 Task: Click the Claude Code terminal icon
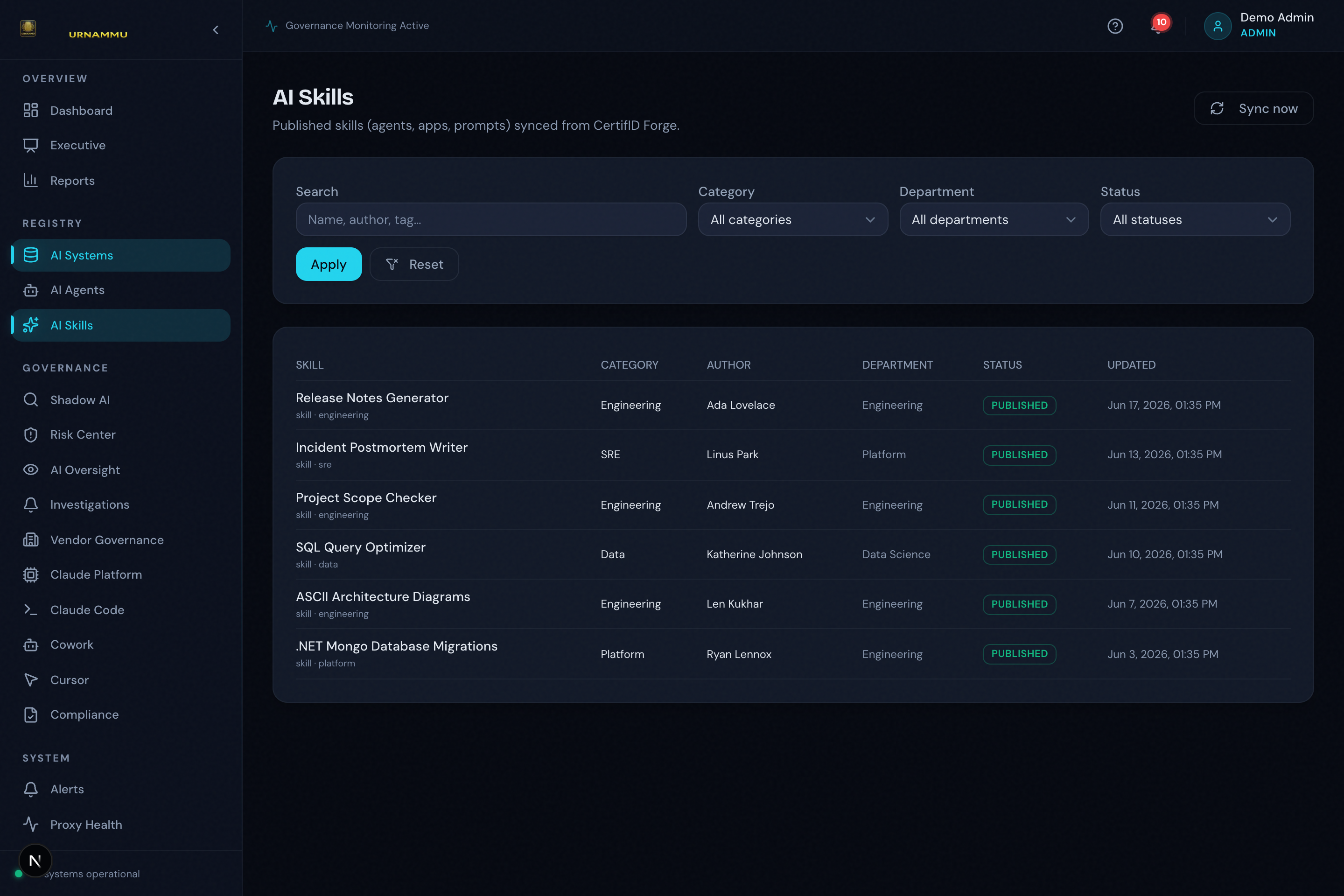point(31,610)
